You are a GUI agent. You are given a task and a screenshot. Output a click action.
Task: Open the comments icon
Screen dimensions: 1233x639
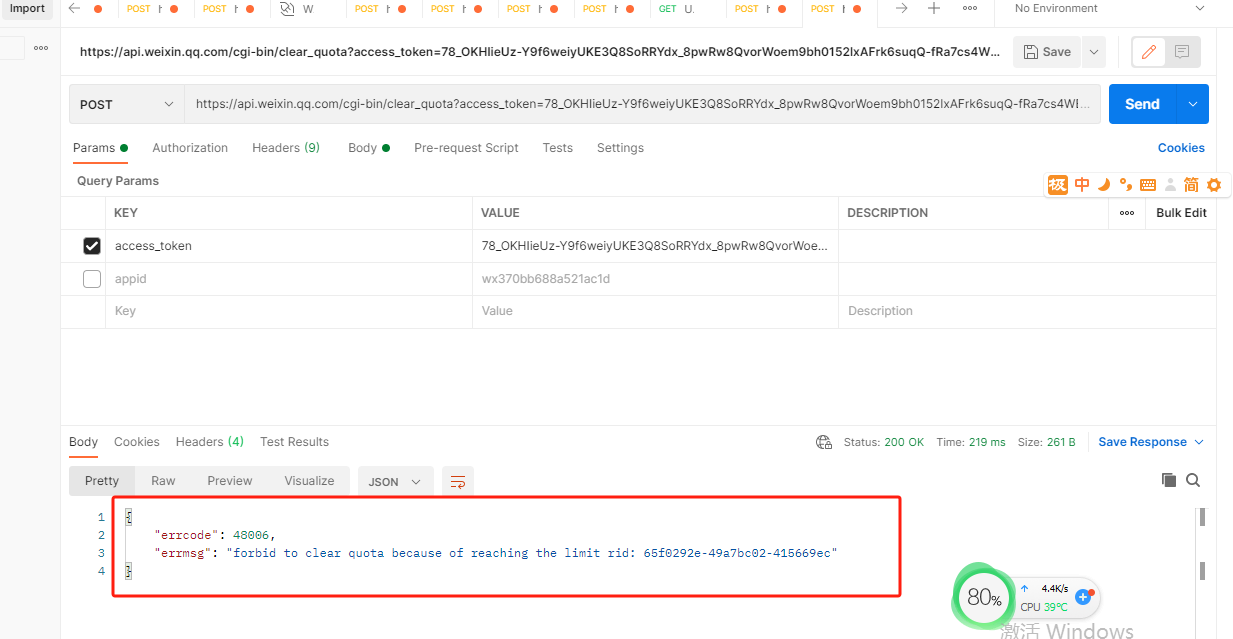coord(1182,52)
